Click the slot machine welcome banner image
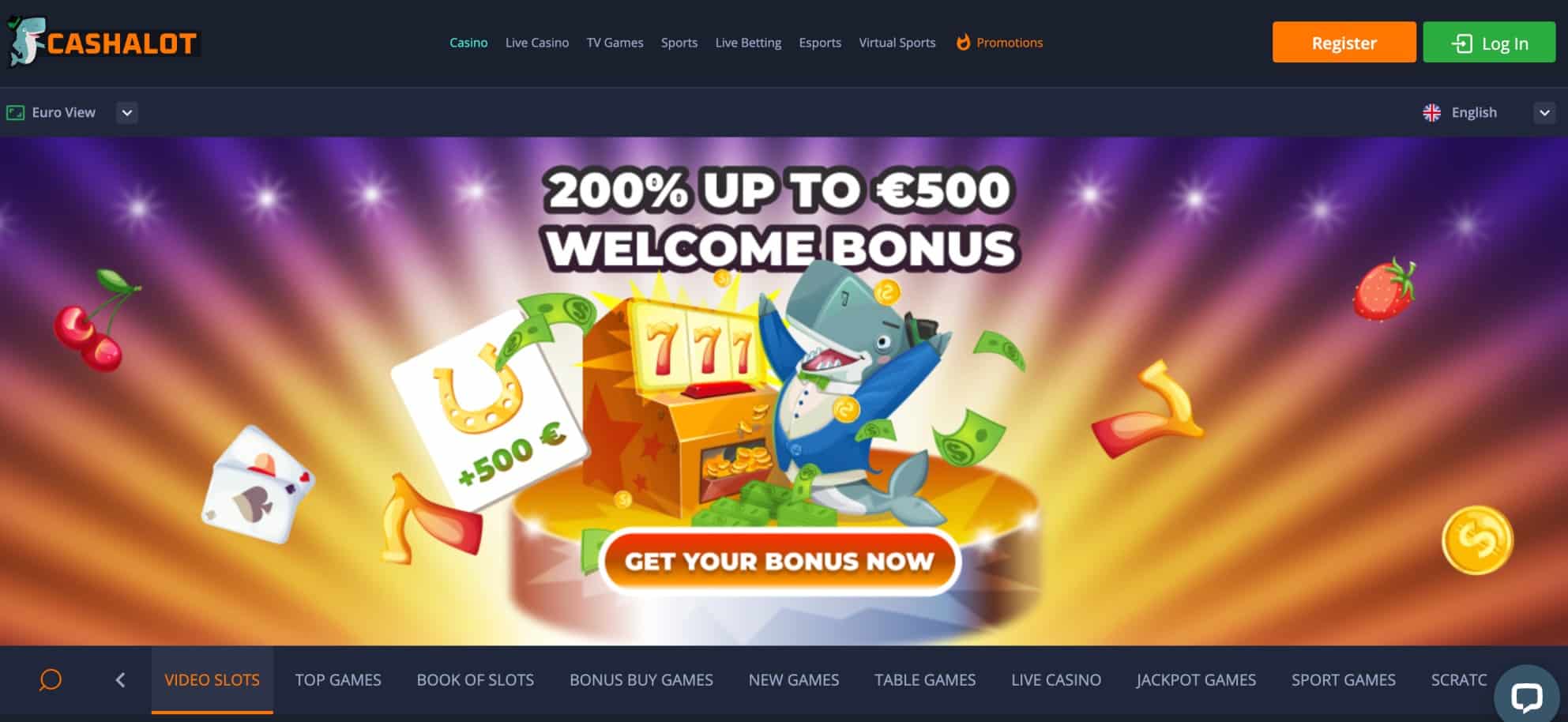The image size is (1568, 722). click(784, 391)
